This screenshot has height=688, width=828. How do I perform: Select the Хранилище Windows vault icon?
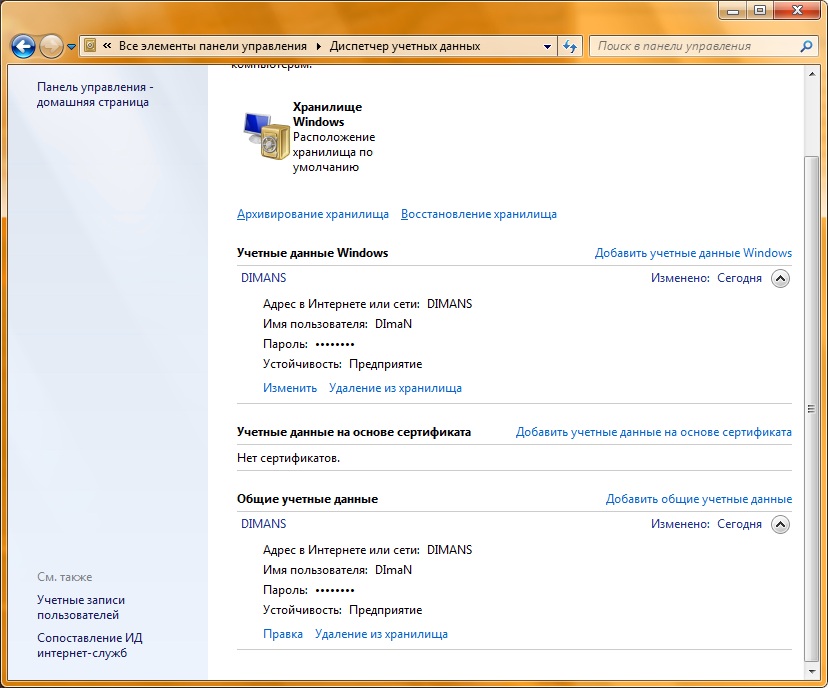[267, 136]
